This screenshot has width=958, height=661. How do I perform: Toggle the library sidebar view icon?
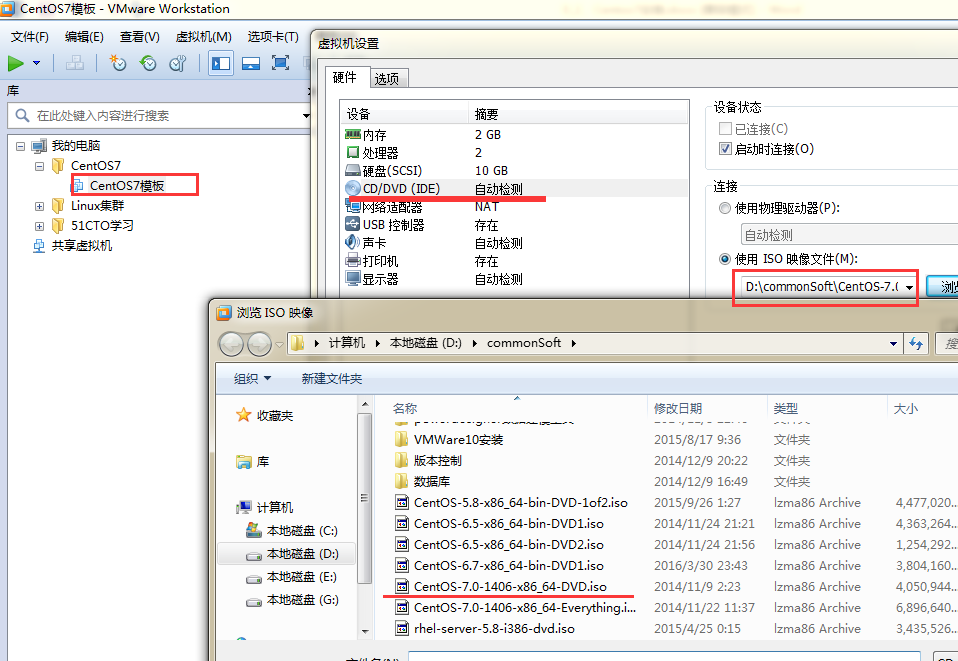click(x=221, y=63)
